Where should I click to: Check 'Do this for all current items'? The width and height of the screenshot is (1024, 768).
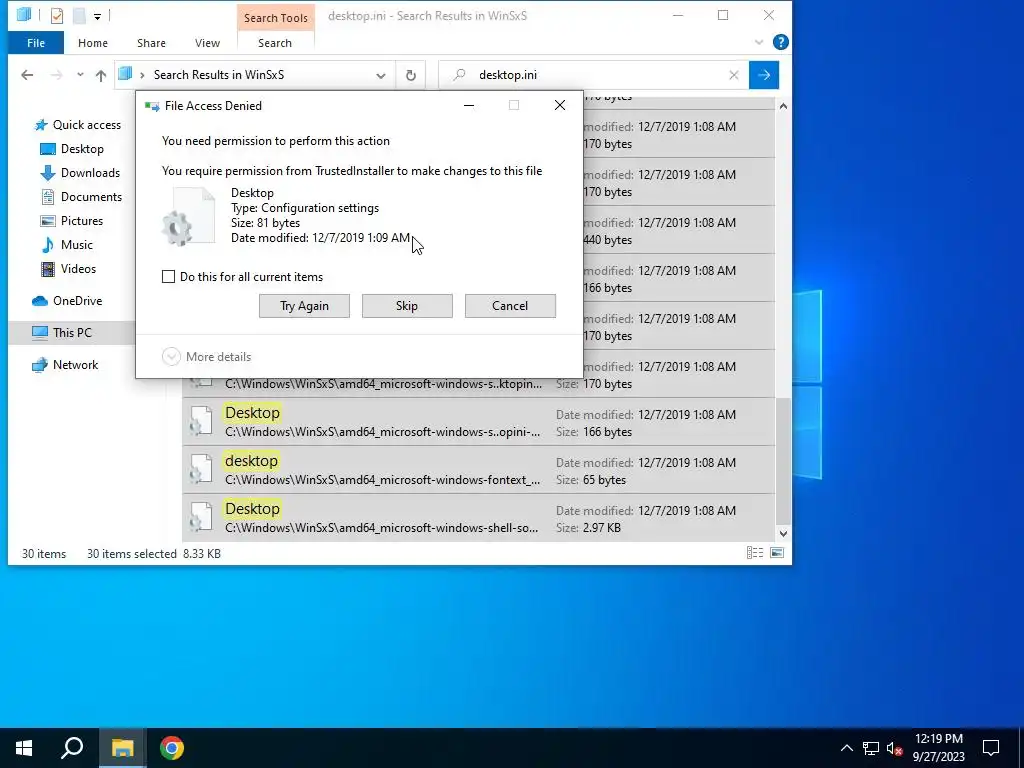(x=168, y=277)
